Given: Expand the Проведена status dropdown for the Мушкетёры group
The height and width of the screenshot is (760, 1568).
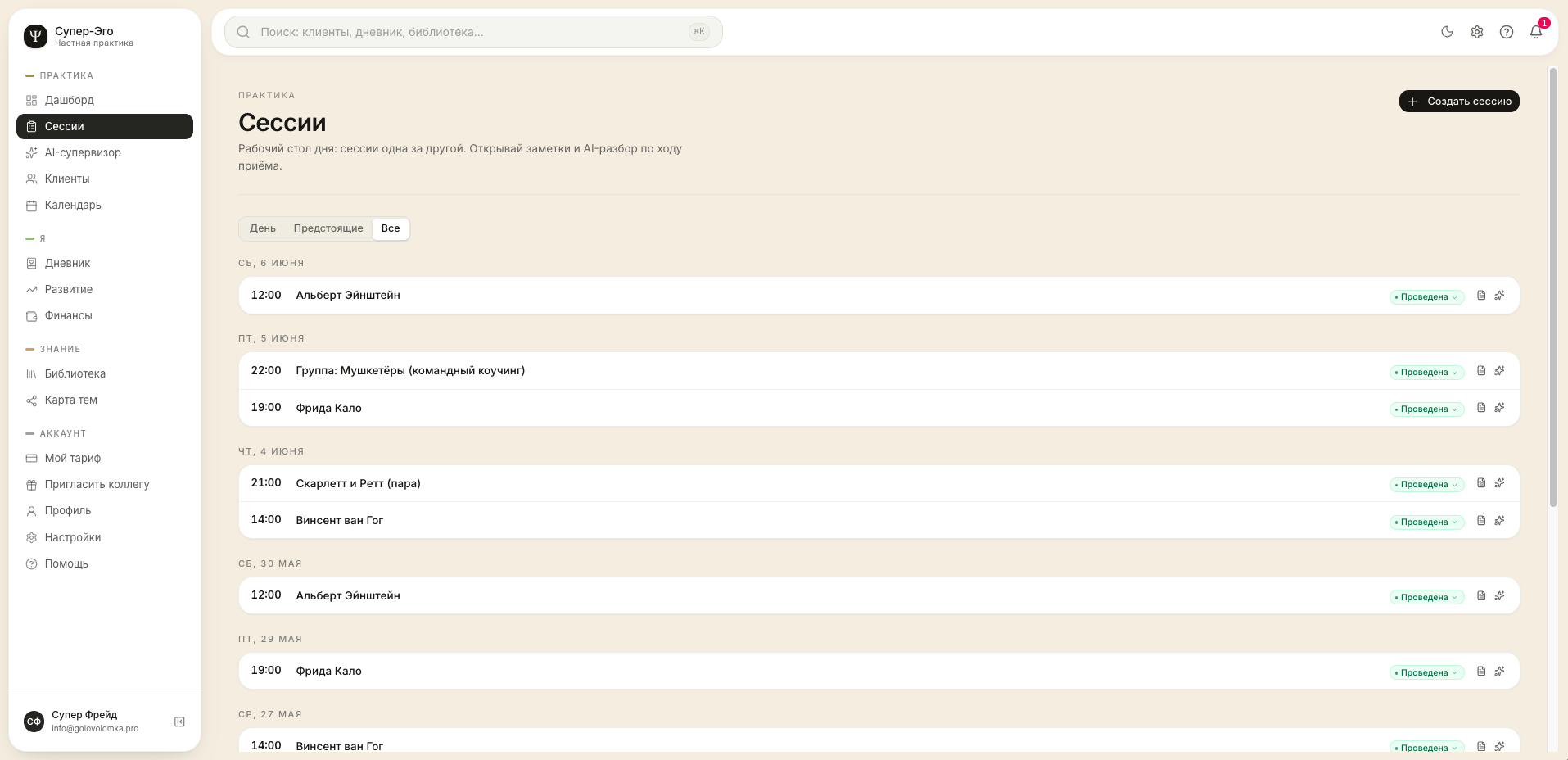Looking at the screenshot, I should tap(1426, 373).
